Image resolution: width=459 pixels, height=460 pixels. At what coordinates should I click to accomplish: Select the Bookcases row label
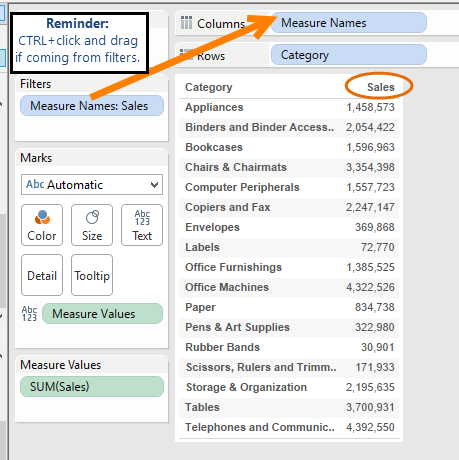pyautogui.click(x=214, y=147)
